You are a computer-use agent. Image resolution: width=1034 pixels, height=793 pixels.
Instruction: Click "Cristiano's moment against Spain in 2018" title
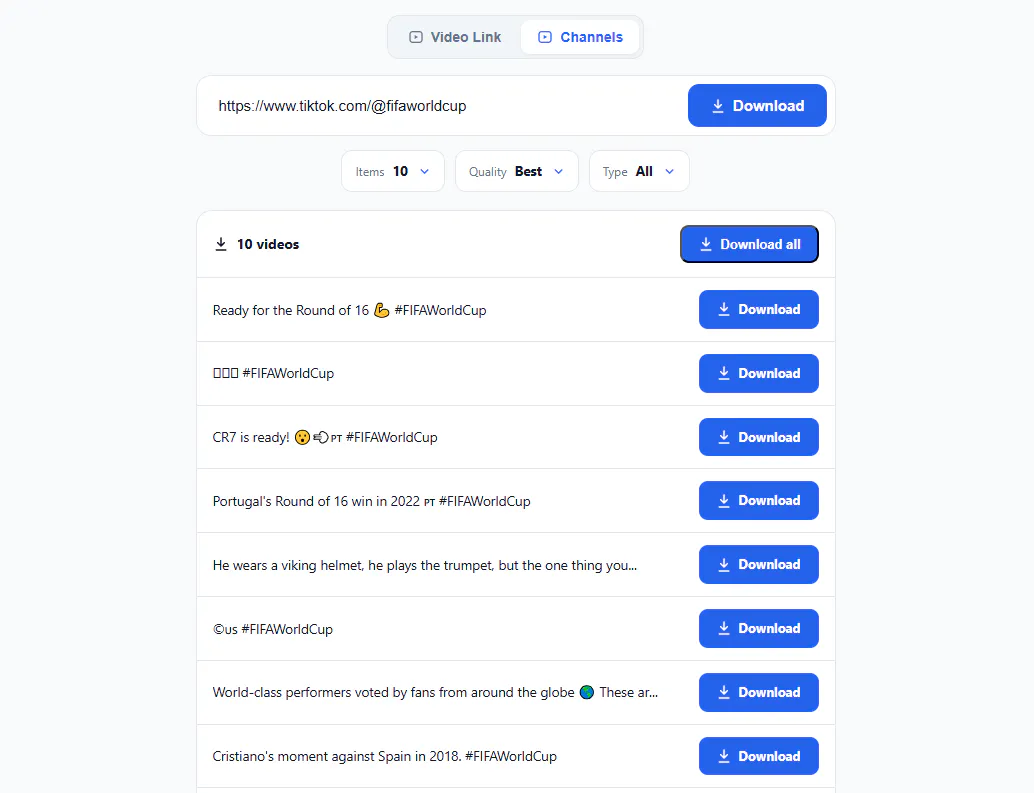pos(384,756)
